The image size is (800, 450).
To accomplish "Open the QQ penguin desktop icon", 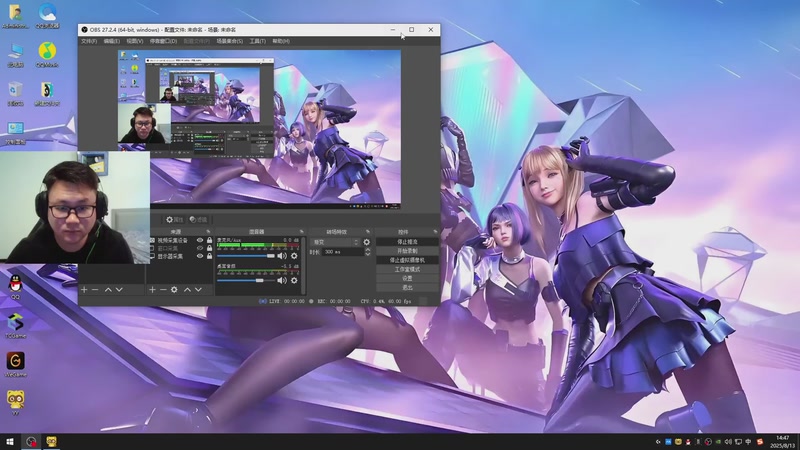I will click(15, 286).
